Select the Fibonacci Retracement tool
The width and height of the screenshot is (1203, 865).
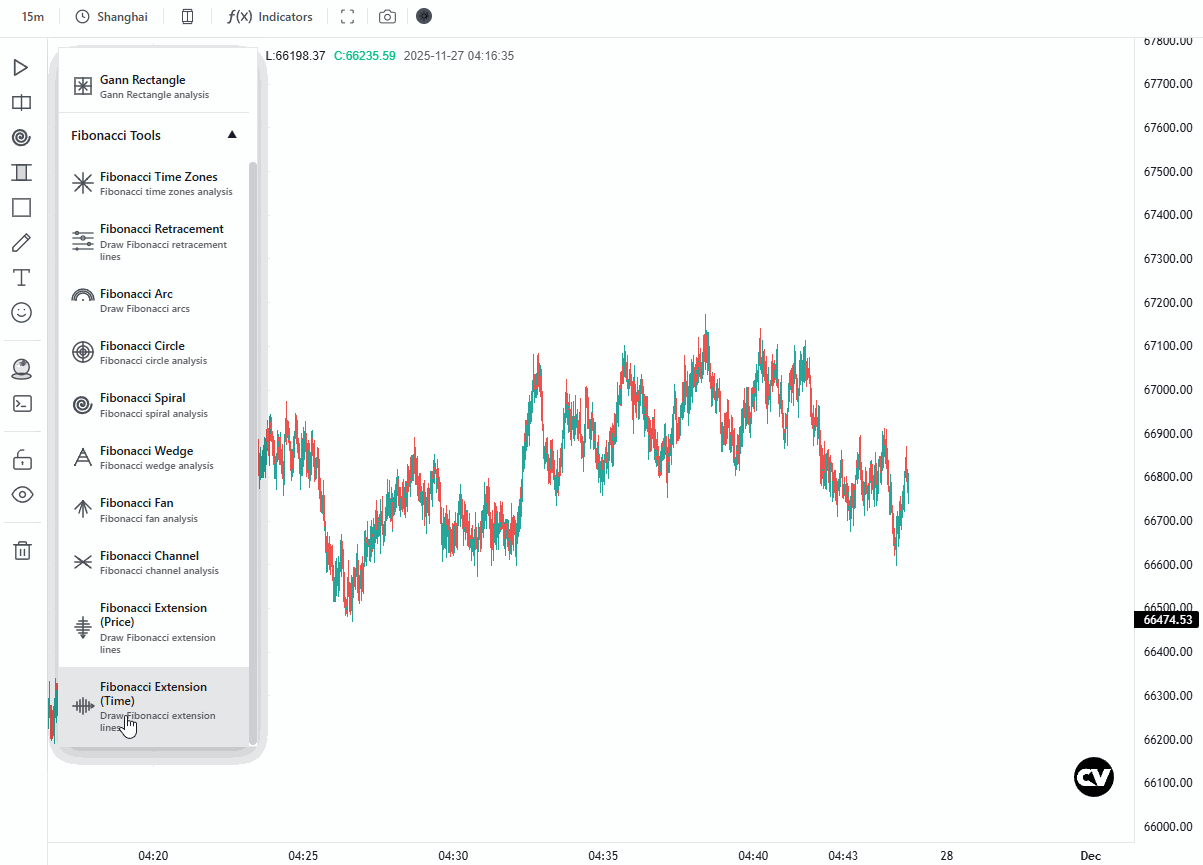[x=154, y=242]
